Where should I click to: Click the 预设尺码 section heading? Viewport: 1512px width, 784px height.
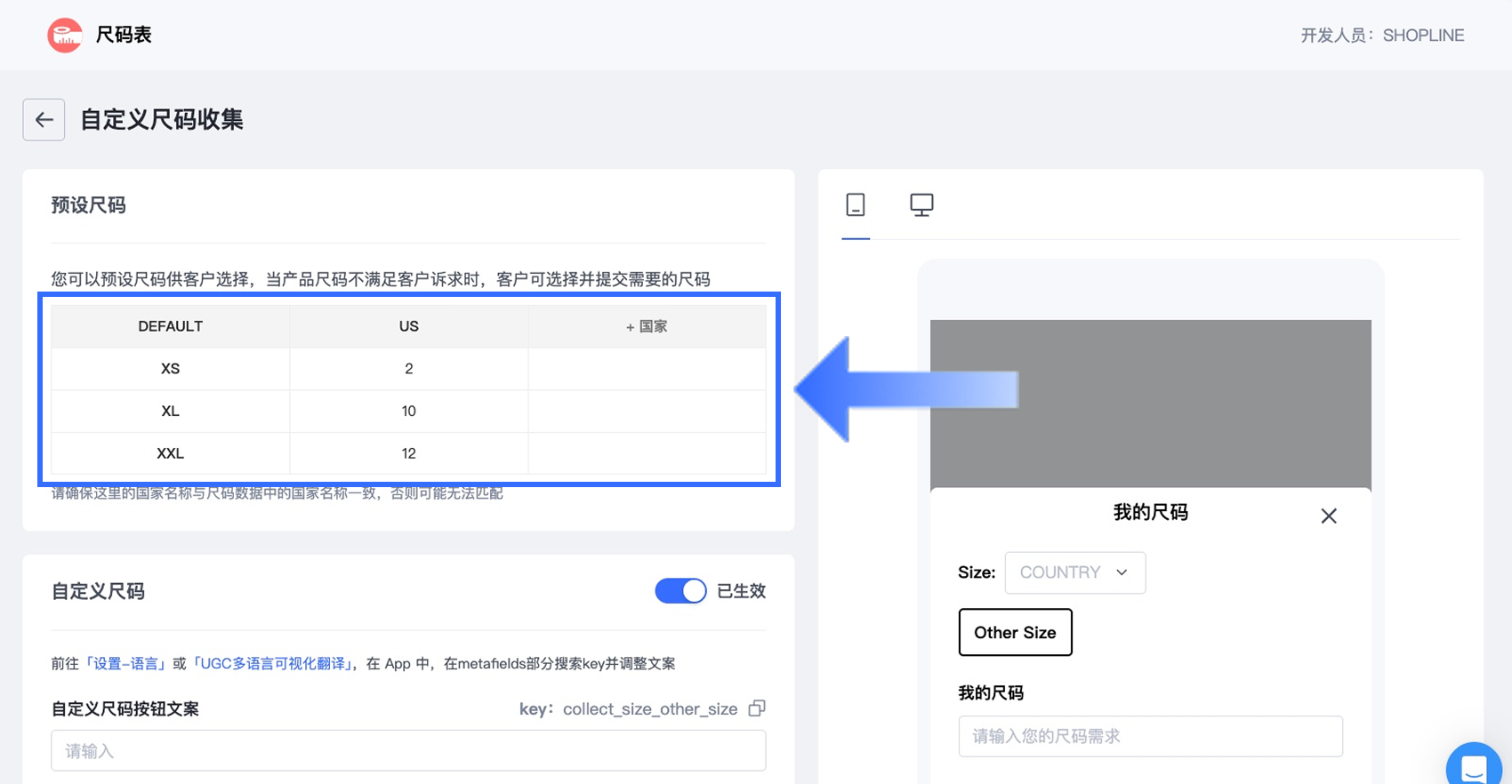[x=89, y=205]
